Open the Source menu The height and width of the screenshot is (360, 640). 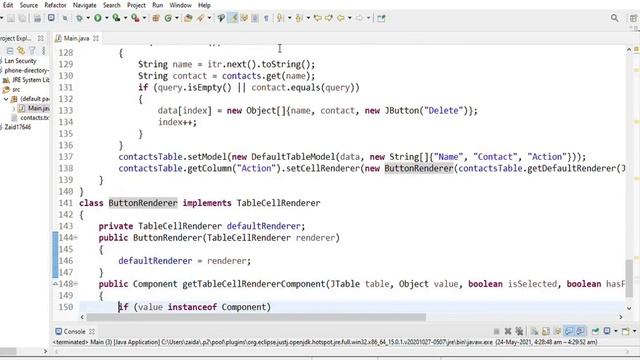click(29, 5)
